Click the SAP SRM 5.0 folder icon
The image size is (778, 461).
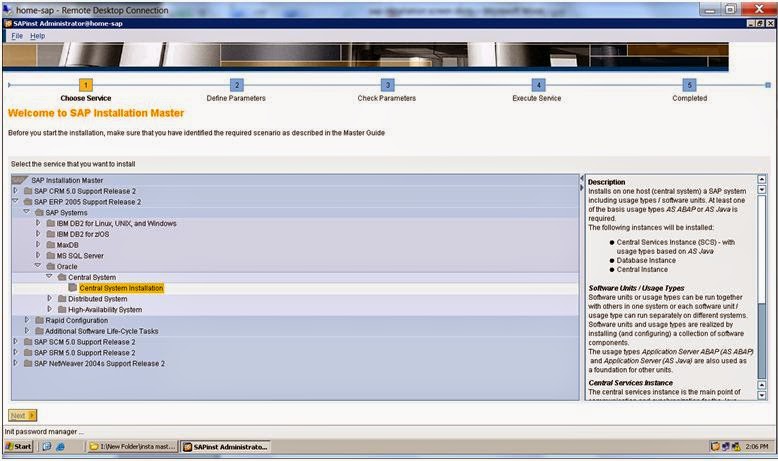click(28, 353)
